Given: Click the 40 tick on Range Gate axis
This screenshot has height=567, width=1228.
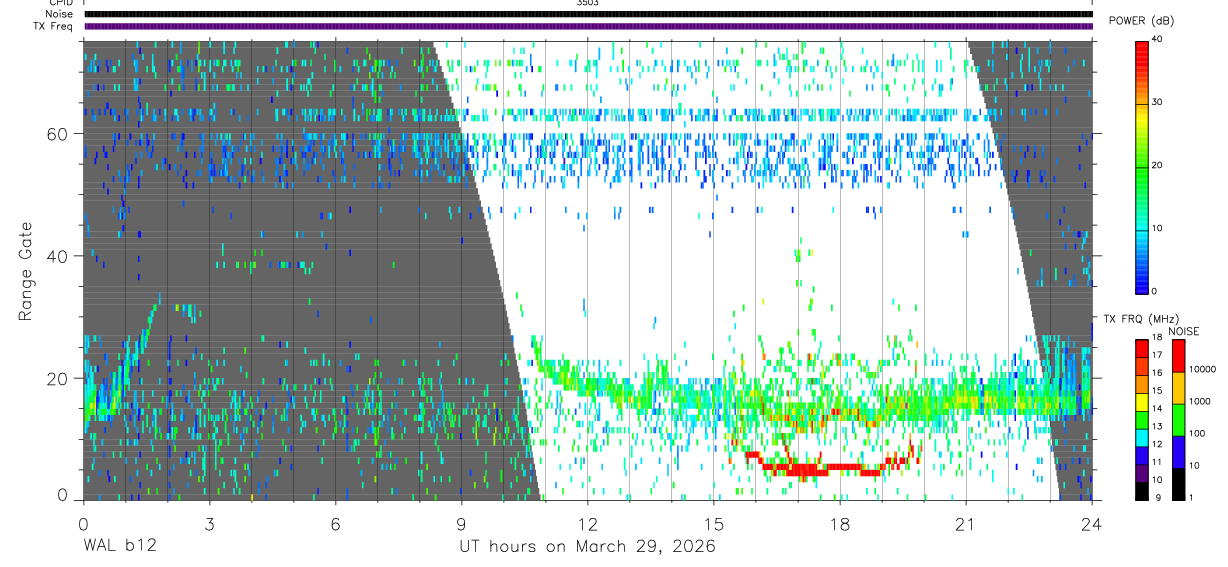Looking at the screenshot, I should coord(59,256).
